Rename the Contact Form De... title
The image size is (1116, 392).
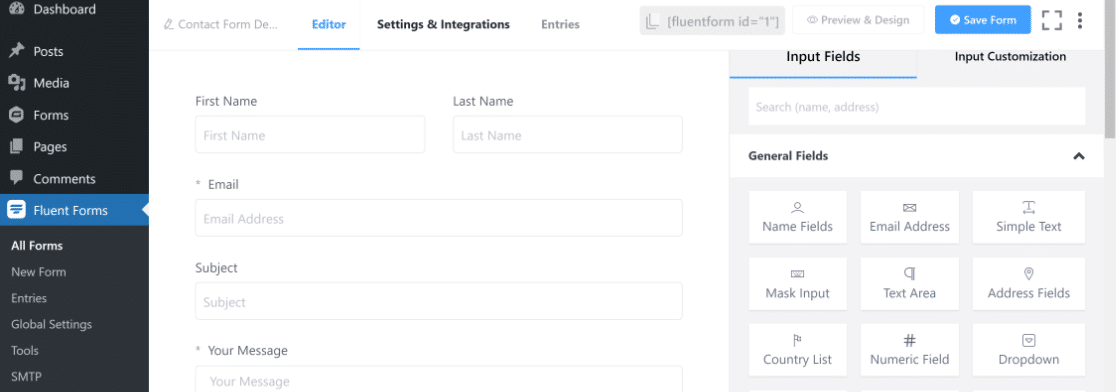(228, 24)
